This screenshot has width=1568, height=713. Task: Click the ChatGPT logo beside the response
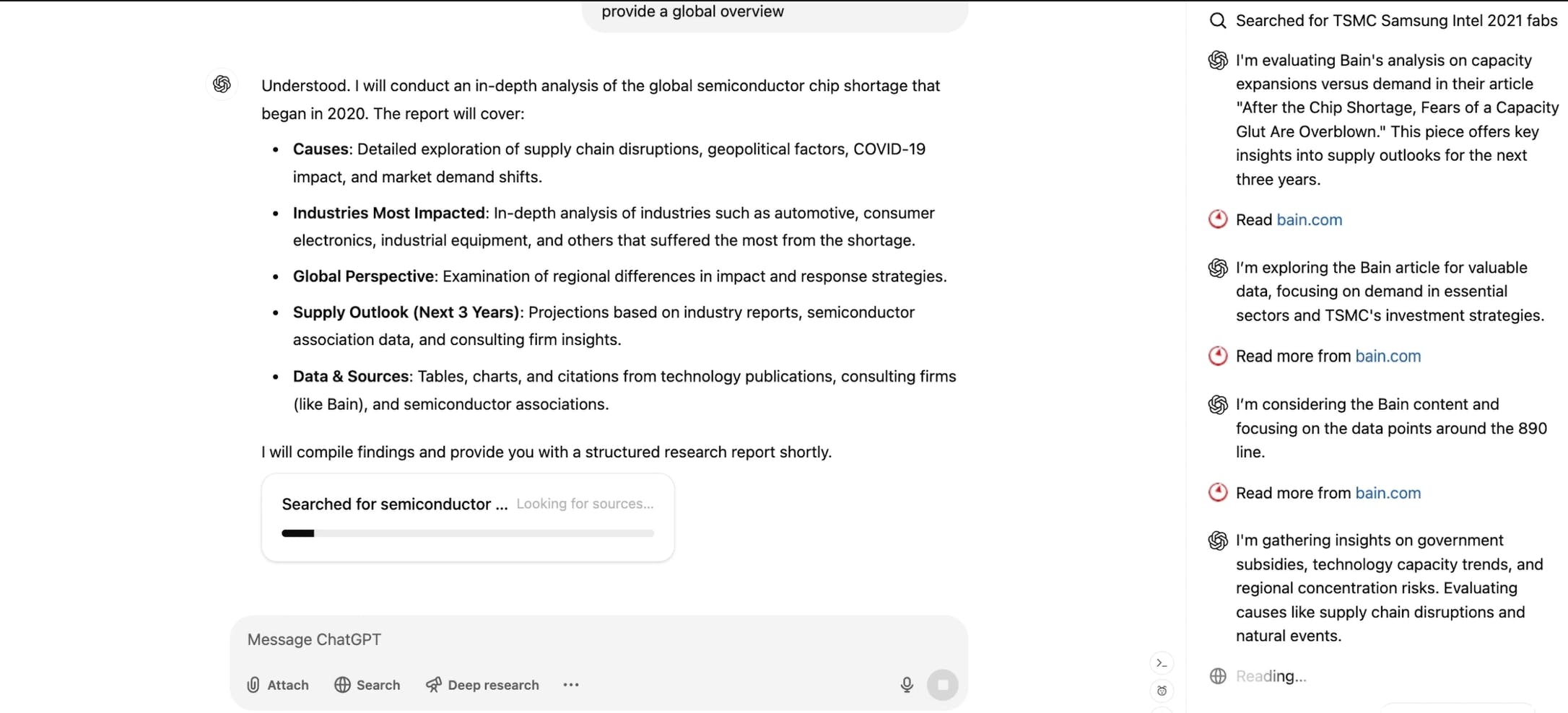point(222,84)
